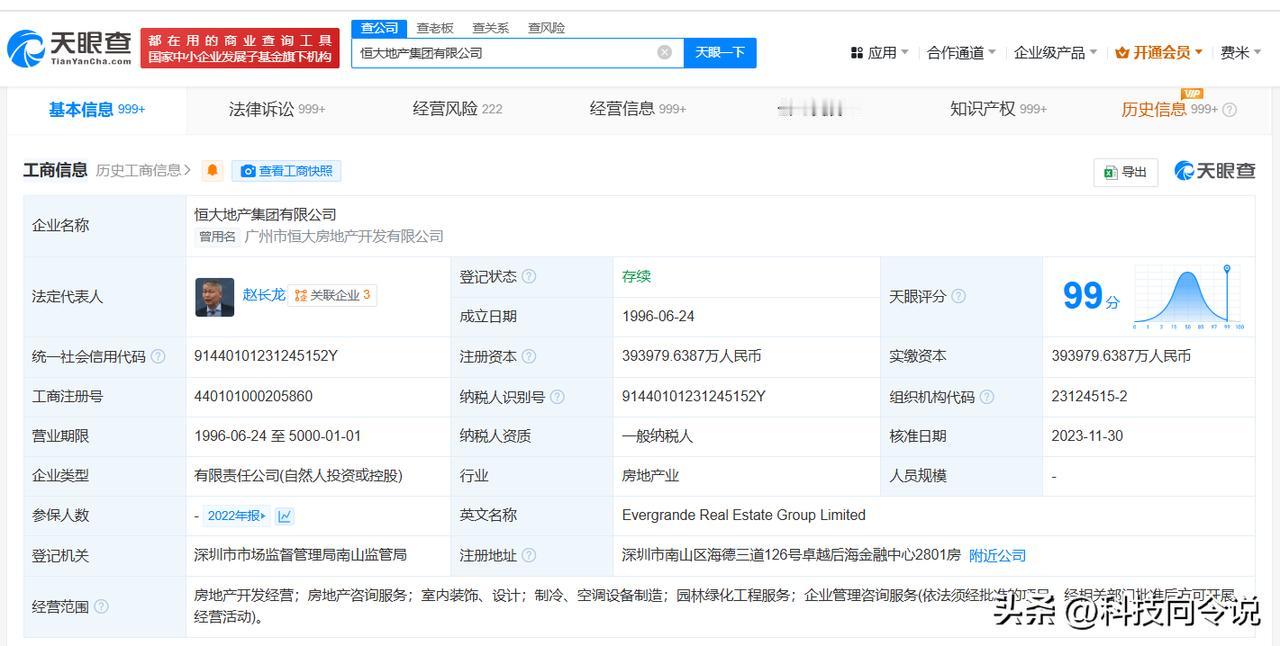Viewport: 1280px width, 646px height.
Task: Click 查看工商快照 button
Action: pos(286,171)
